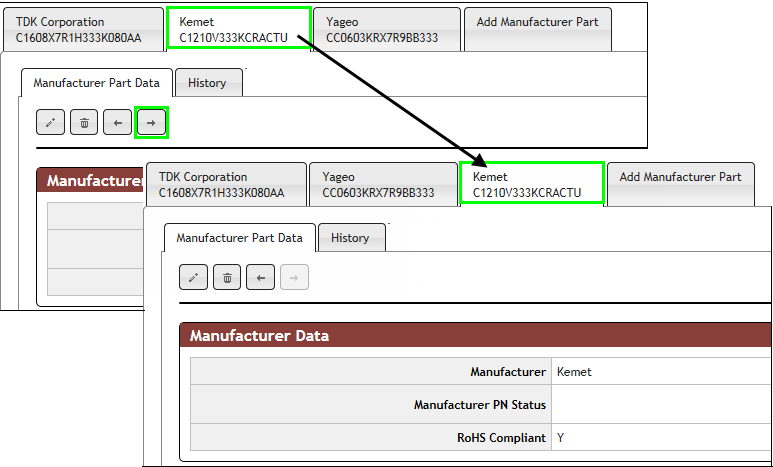This screenshot has height=467, width=773.
Task: Click the edit pencil icon in the back window
Action: point(50,122)
